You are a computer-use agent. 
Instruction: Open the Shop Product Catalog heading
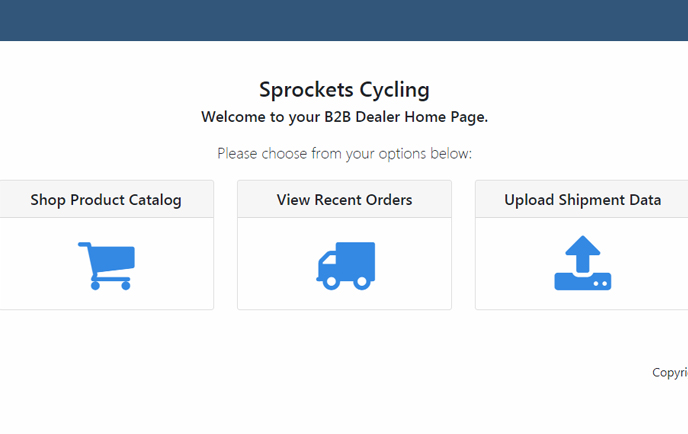(x=106, y=200)
